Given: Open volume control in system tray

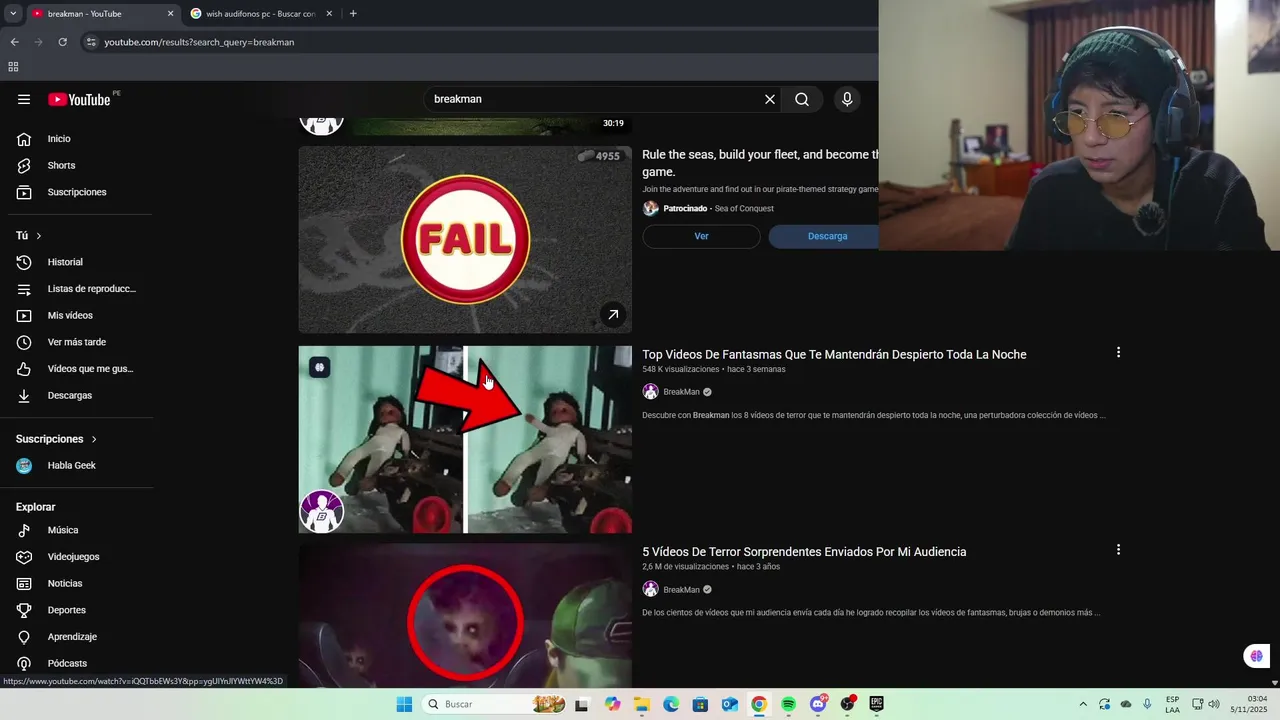Looking at the screenshot, I should pyautogui.click(x=1214, y=704).
